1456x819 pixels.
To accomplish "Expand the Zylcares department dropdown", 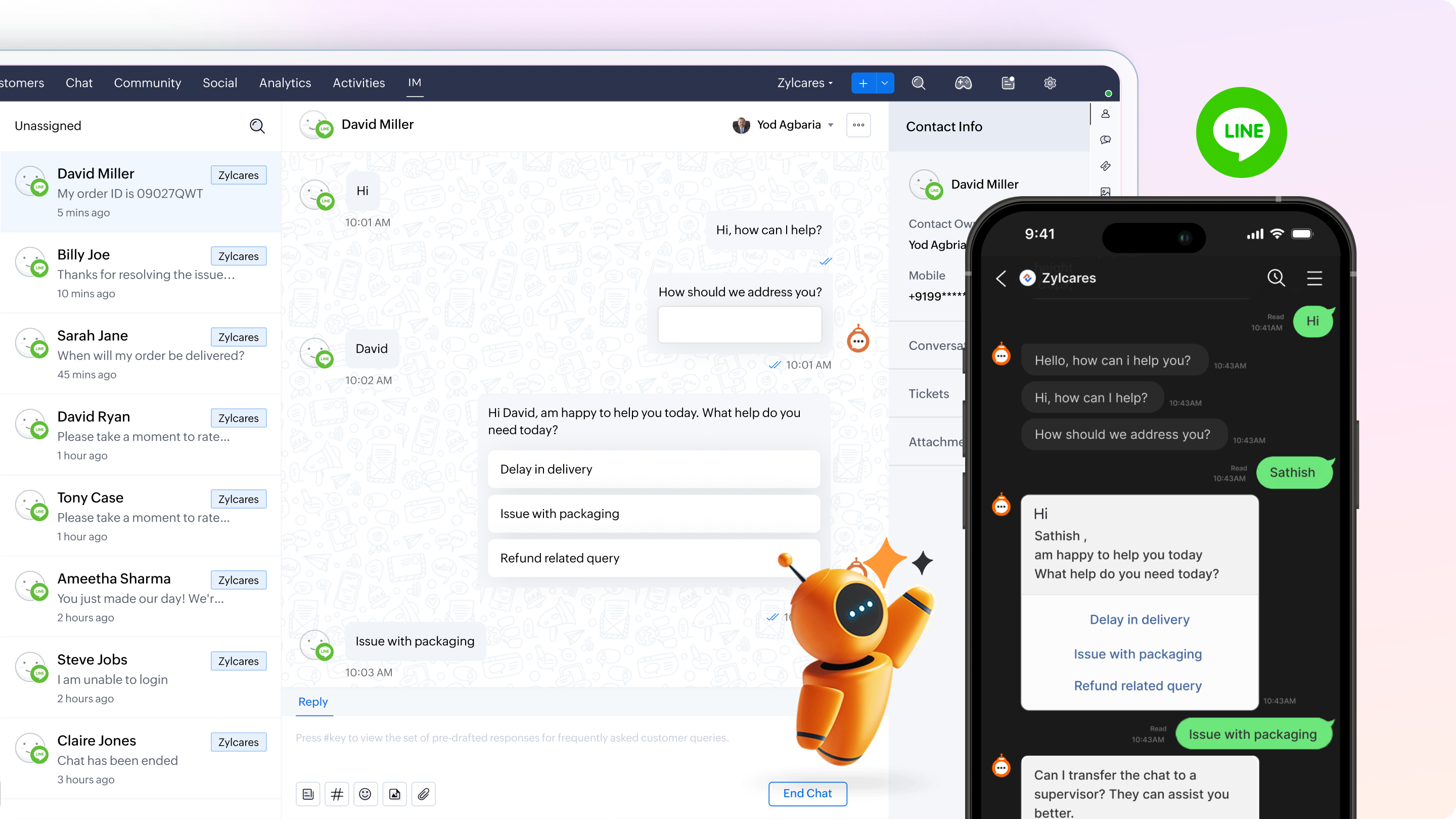I will click(805, 83).
